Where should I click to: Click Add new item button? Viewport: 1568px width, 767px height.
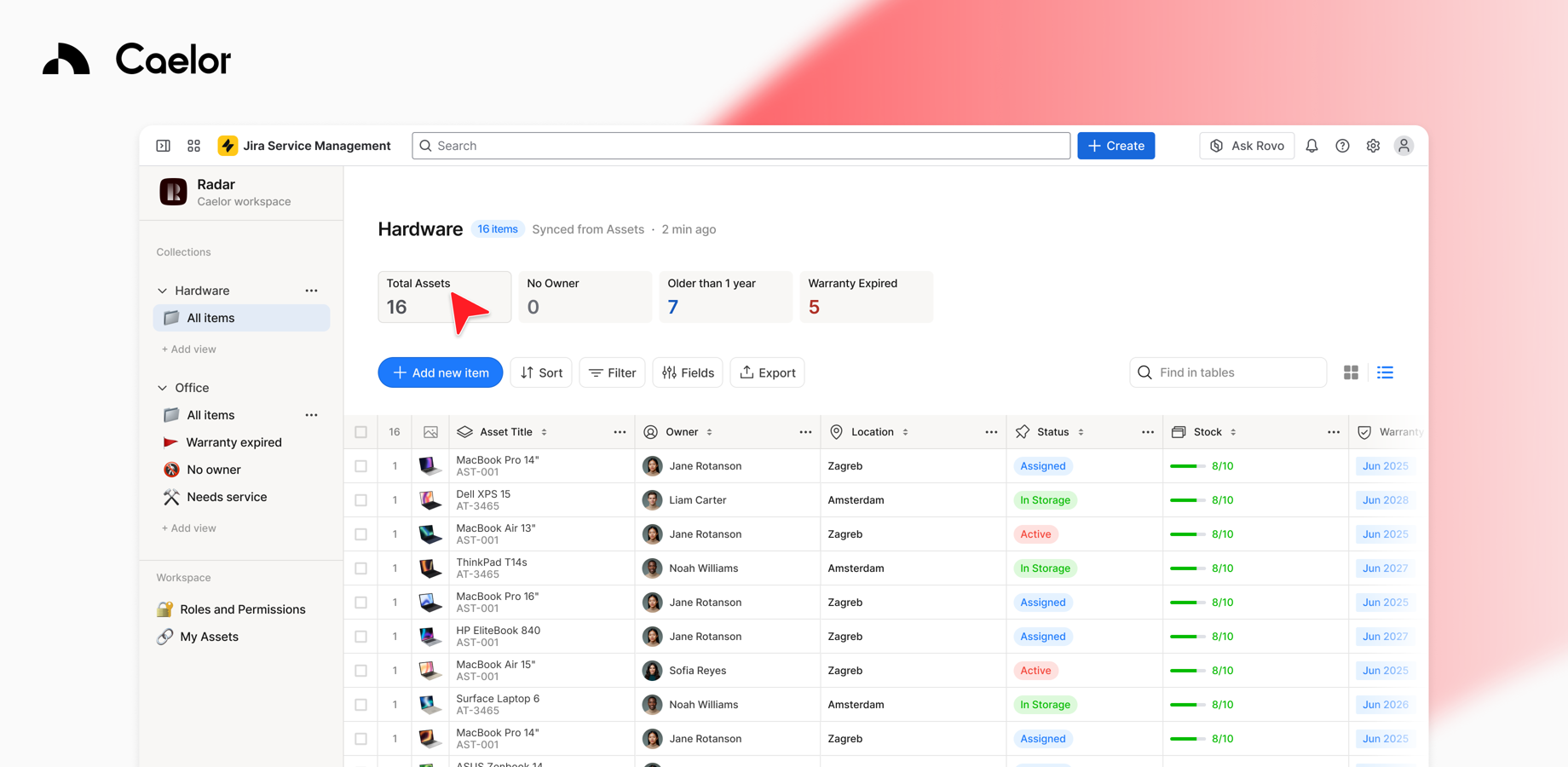[441, 372]
